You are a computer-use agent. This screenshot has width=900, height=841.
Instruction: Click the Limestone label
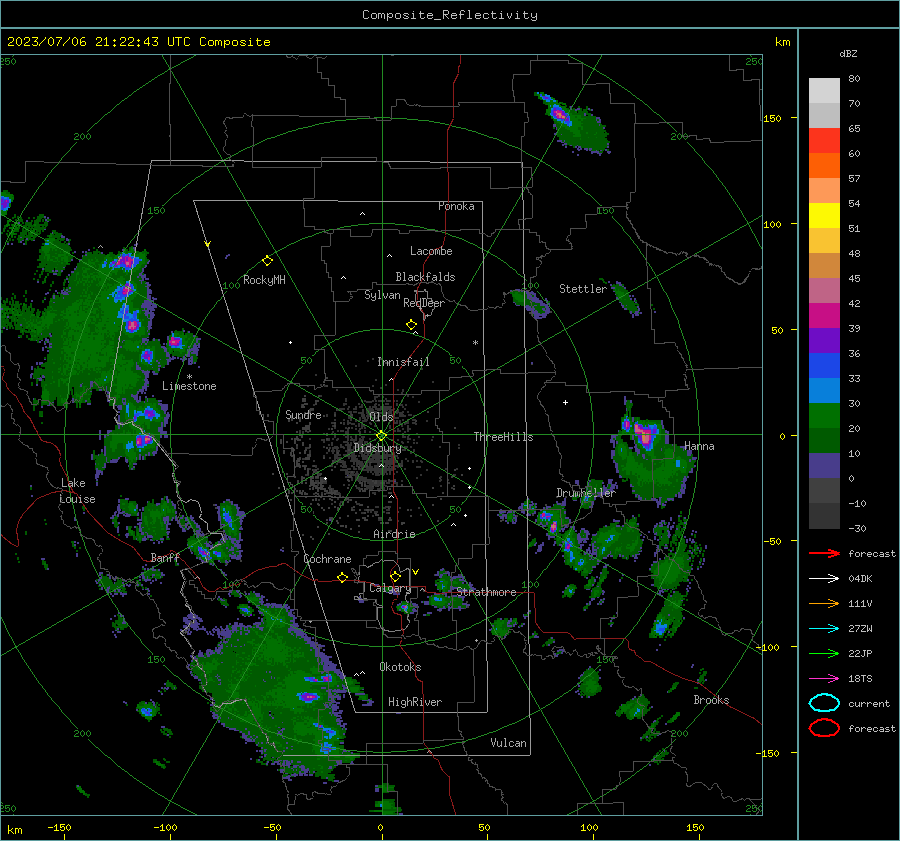pos(189,386)
